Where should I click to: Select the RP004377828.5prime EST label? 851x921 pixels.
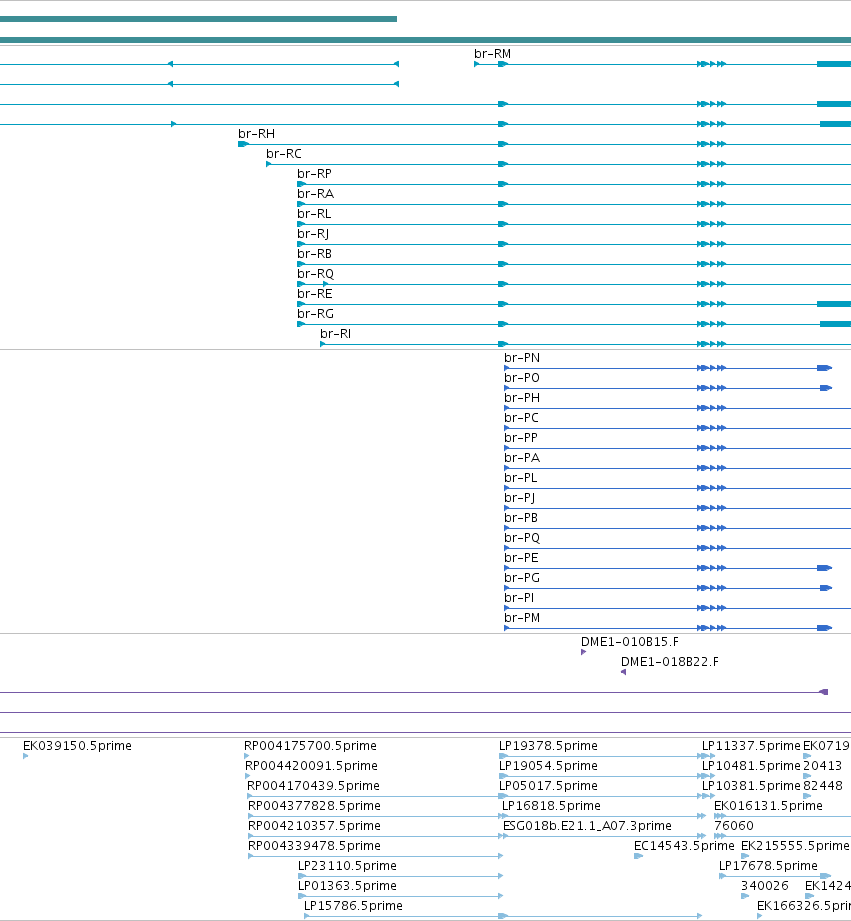pos(314,805)
